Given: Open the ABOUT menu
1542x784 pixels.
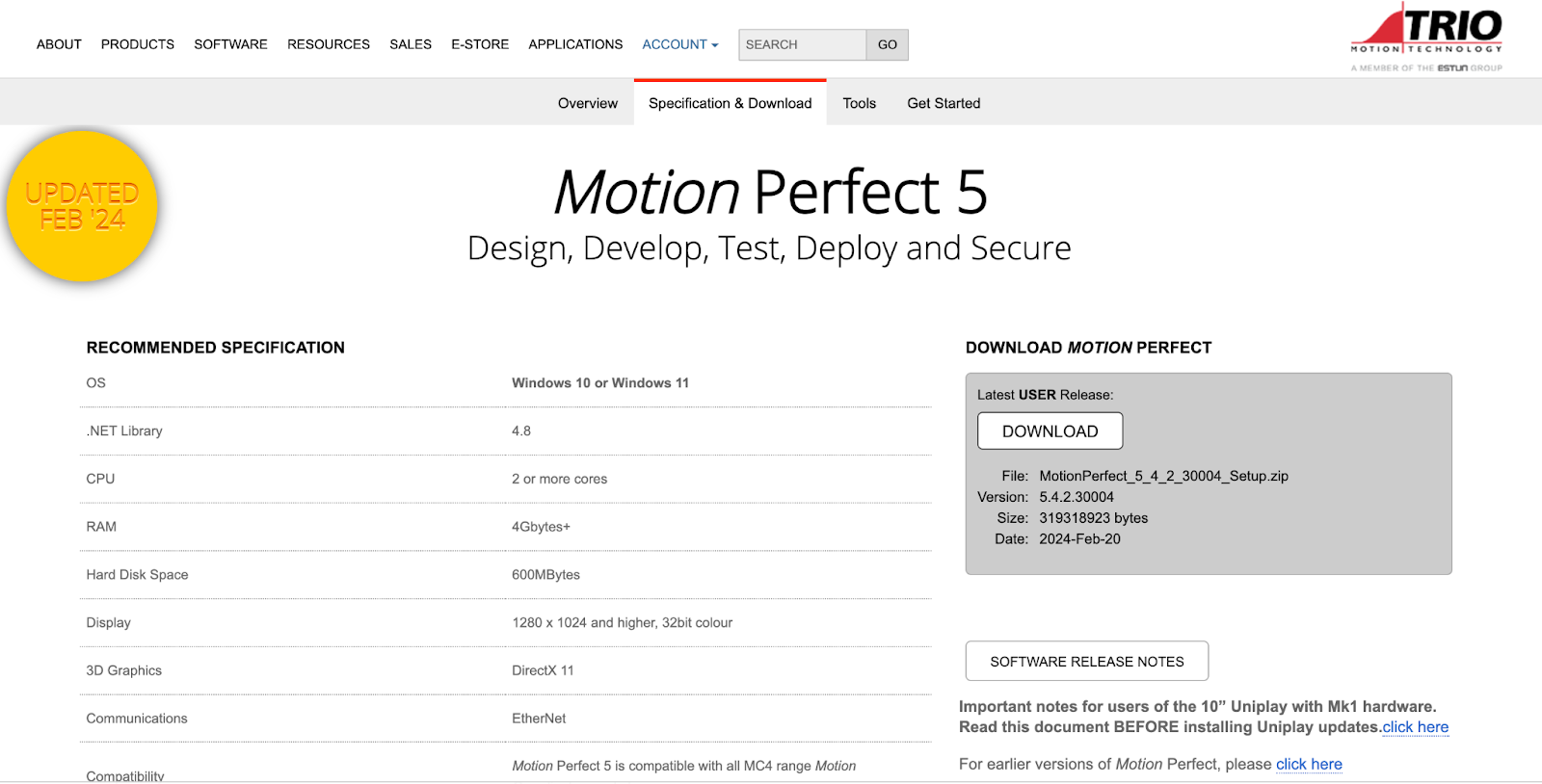Looking at the screenshot, I should coord(59,44).
